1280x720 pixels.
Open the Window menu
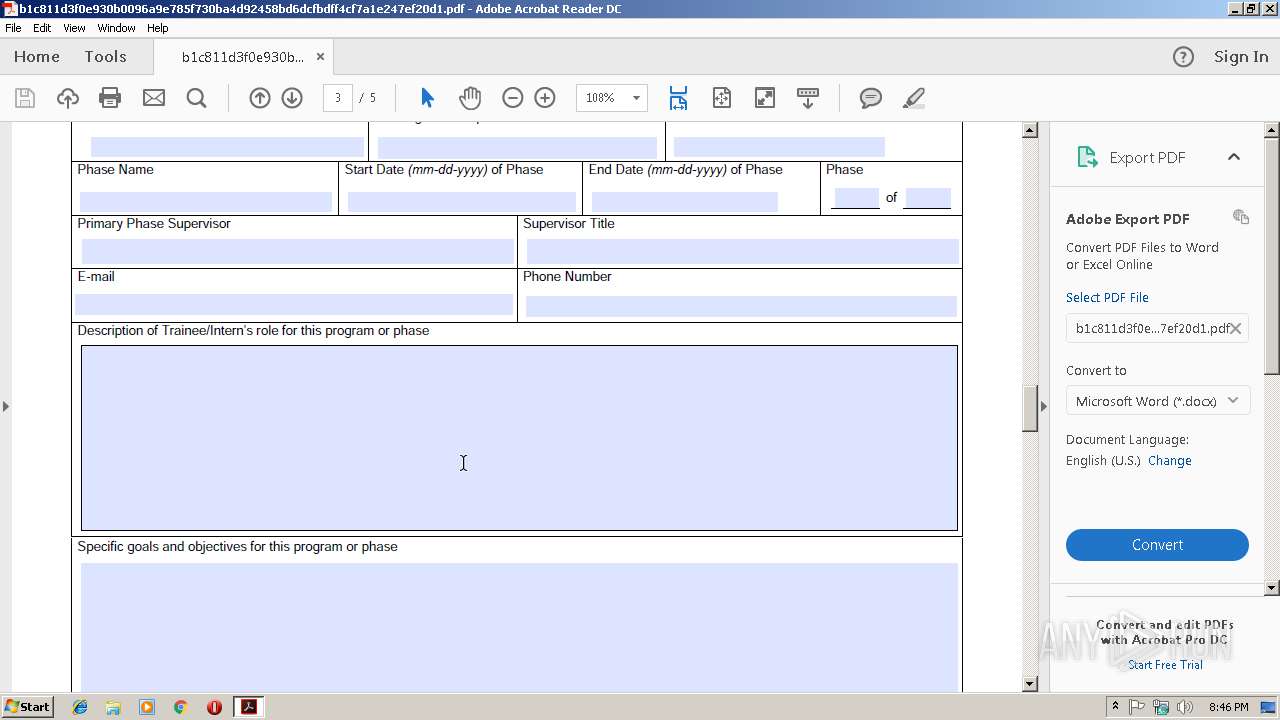pyautogui.click(x=116, y=28)
